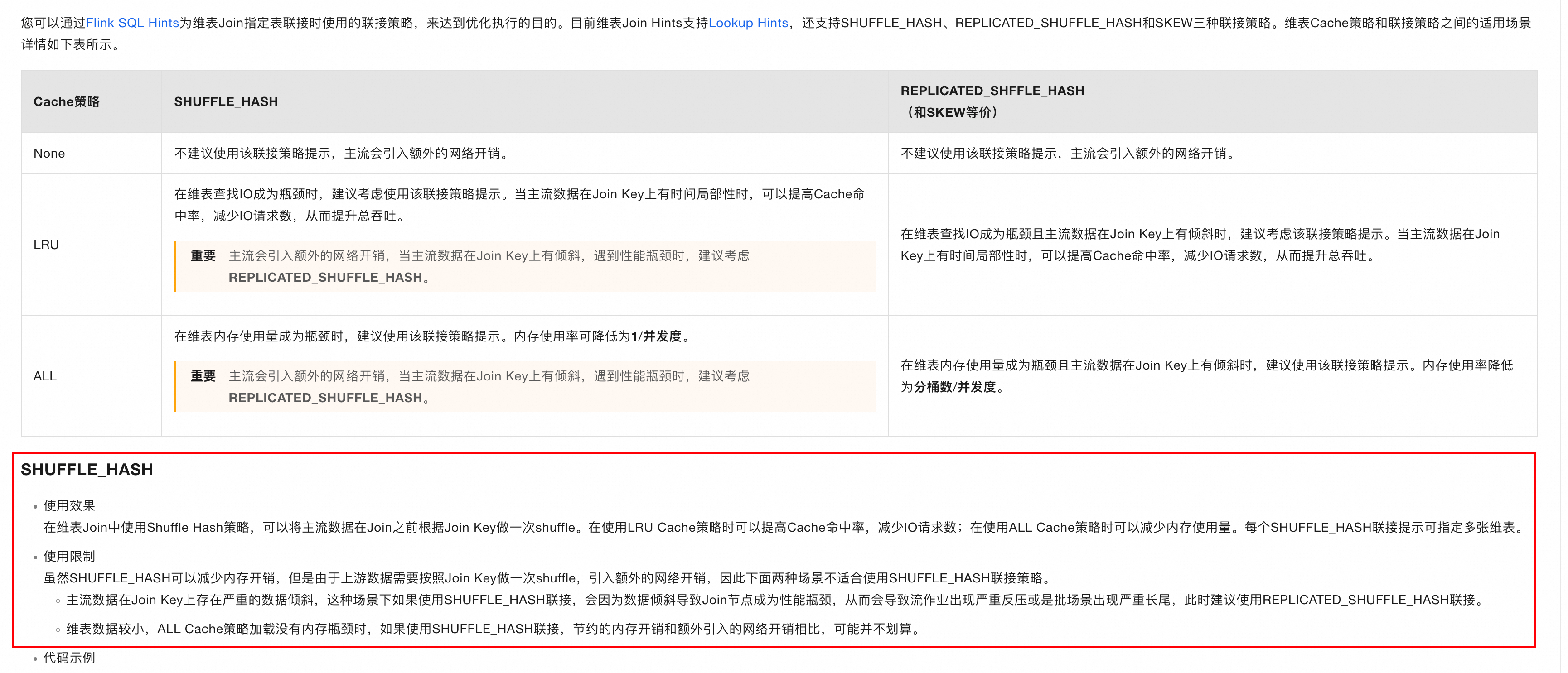
Task: Click the bold 1/并发度 text
Action: 656,336
